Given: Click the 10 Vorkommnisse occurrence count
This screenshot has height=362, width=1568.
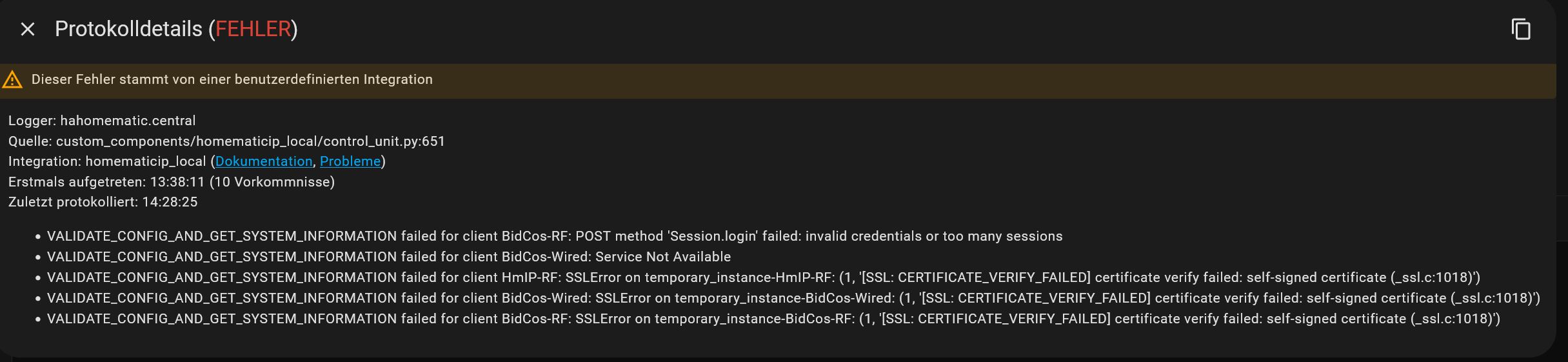Looking at the screenshot, I should pyautogui.click(x=272, y=182).
